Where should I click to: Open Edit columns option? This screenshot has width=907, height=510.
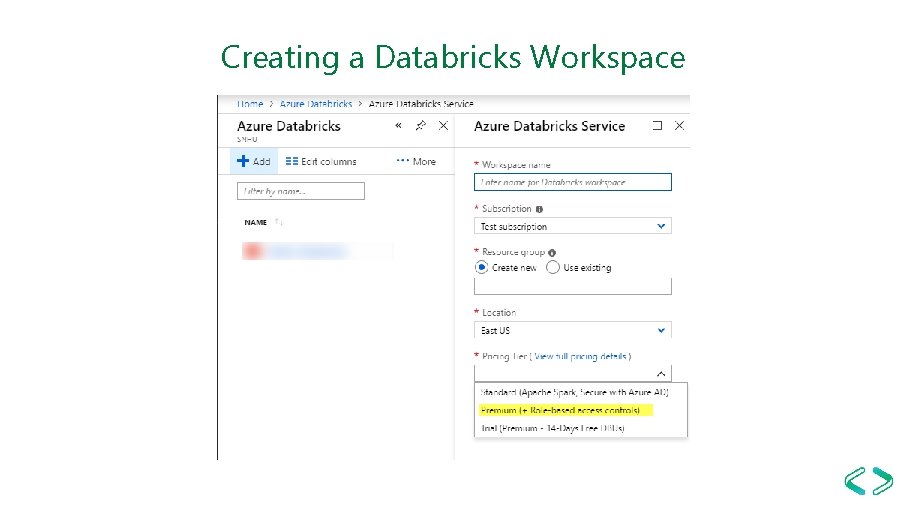[x=321, y=161]
